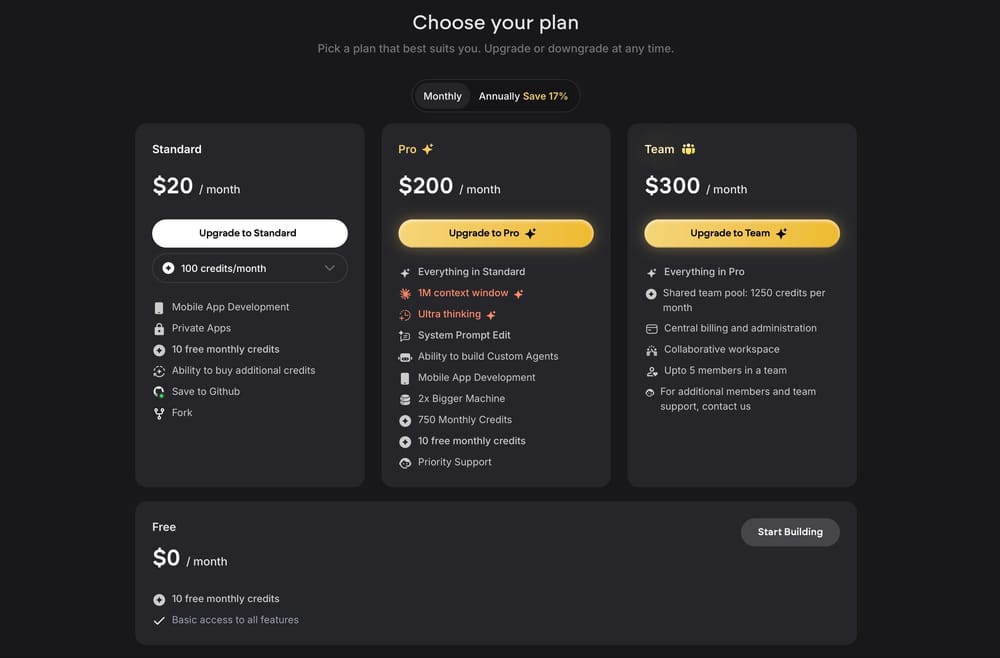Image resolution: width=1000 pixels, height=658 pixels.
Task: Click the phone icon next to Mobile App Development
Action: 160,306
